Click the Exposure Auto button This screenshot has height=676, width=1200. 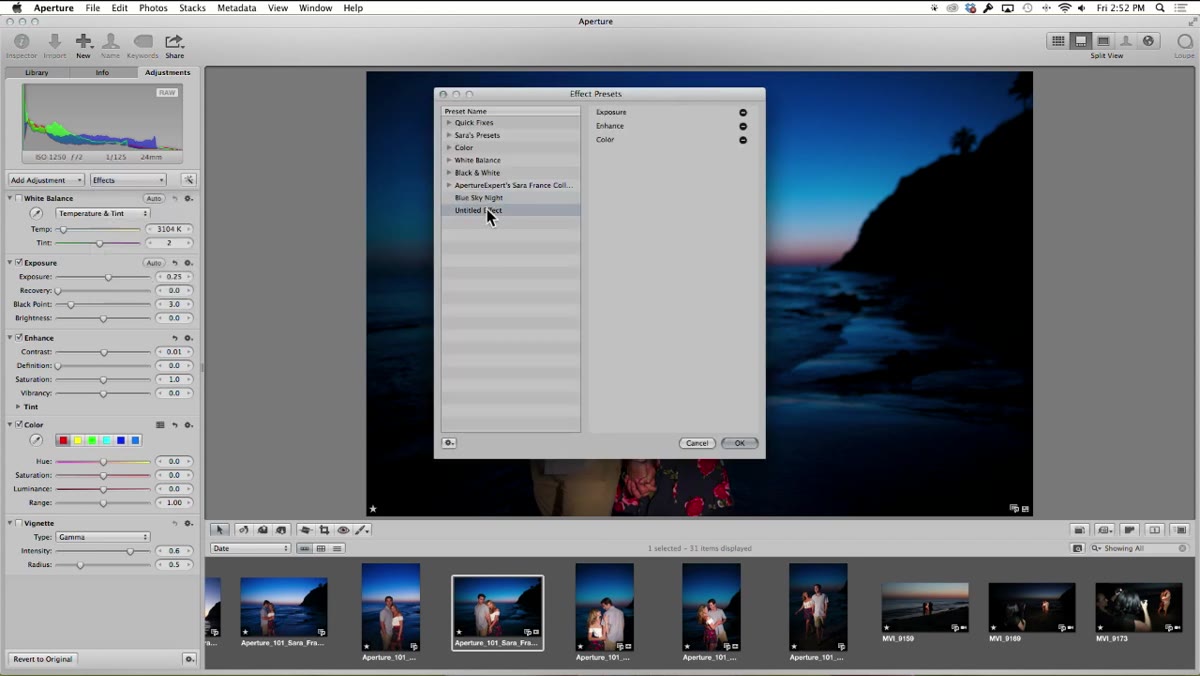pos(154,263)
